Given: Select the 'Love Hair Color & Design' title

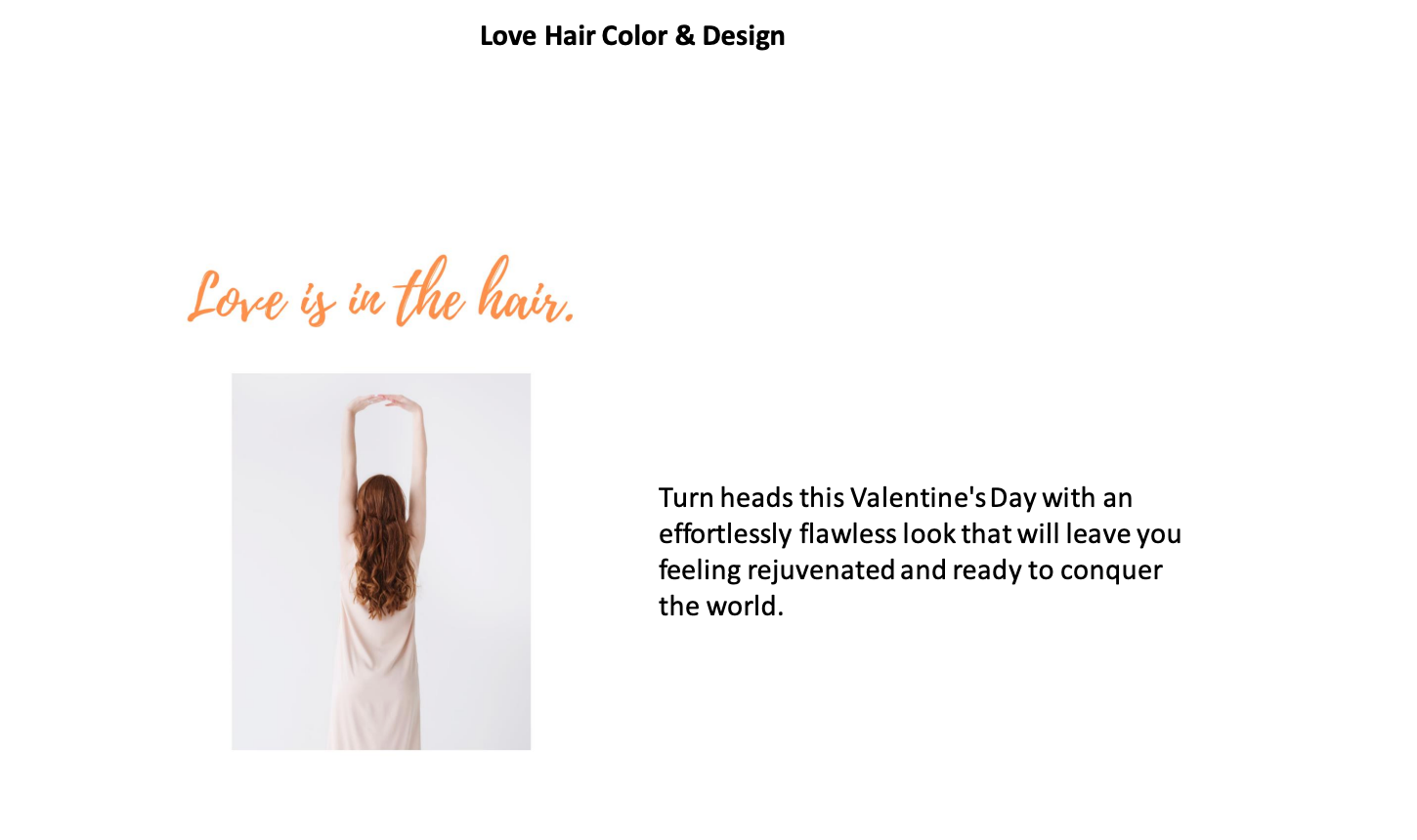Looking at the screenshot, I should pyautogui.click(x=632, y=36).
